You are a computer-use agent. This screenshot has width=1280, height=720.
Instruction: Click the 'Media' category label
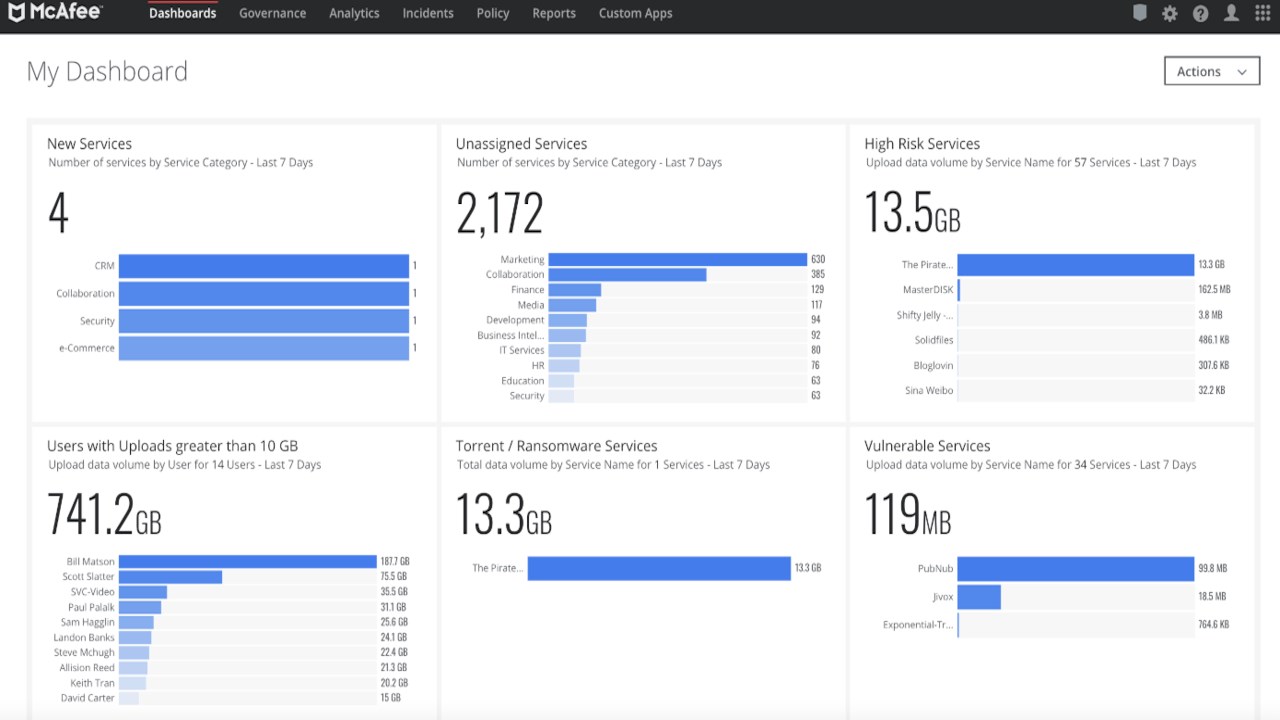pyautogui.click(x=531, y=305)
